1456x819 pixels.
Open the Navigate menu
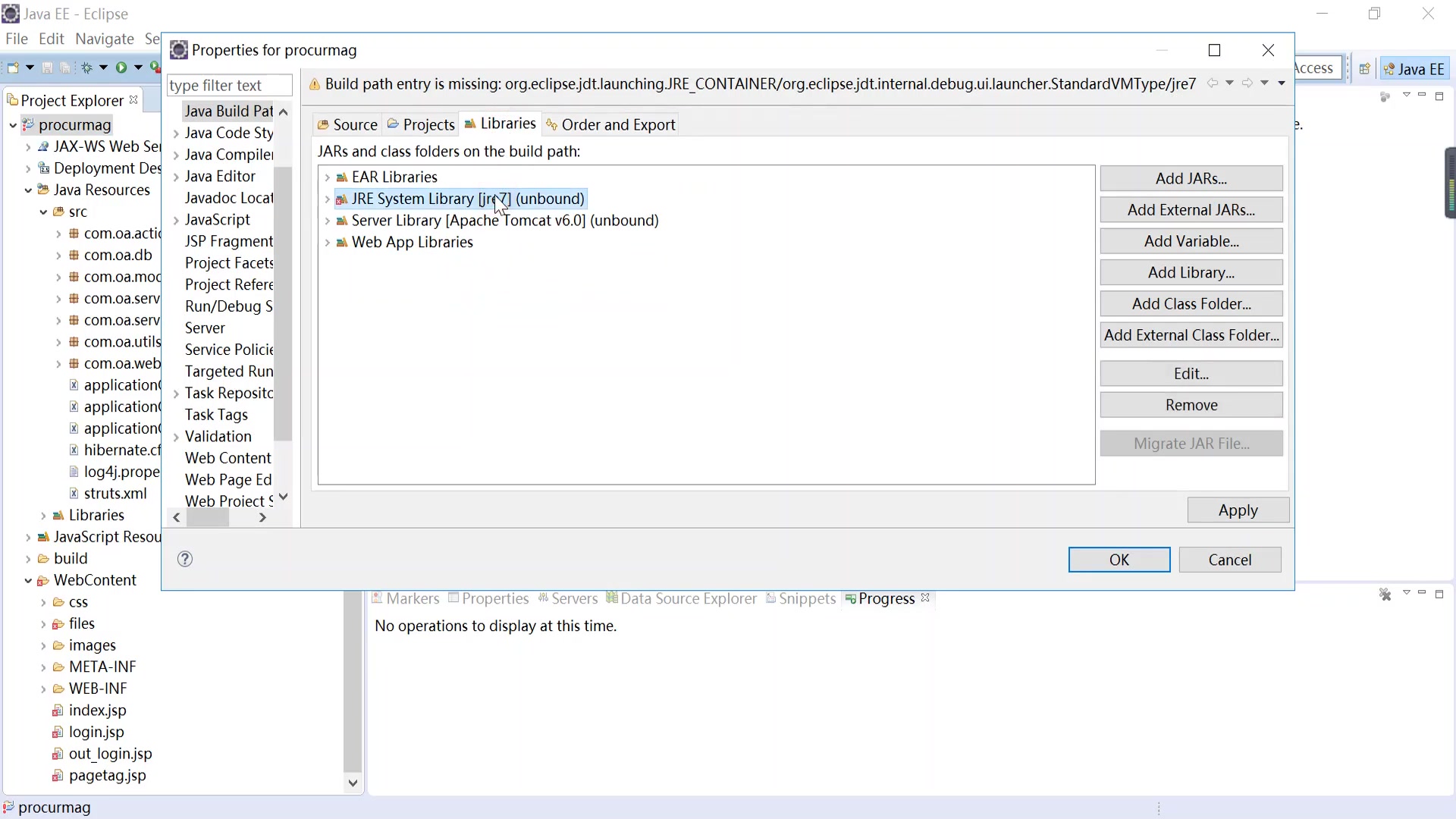tap(105, 39)
